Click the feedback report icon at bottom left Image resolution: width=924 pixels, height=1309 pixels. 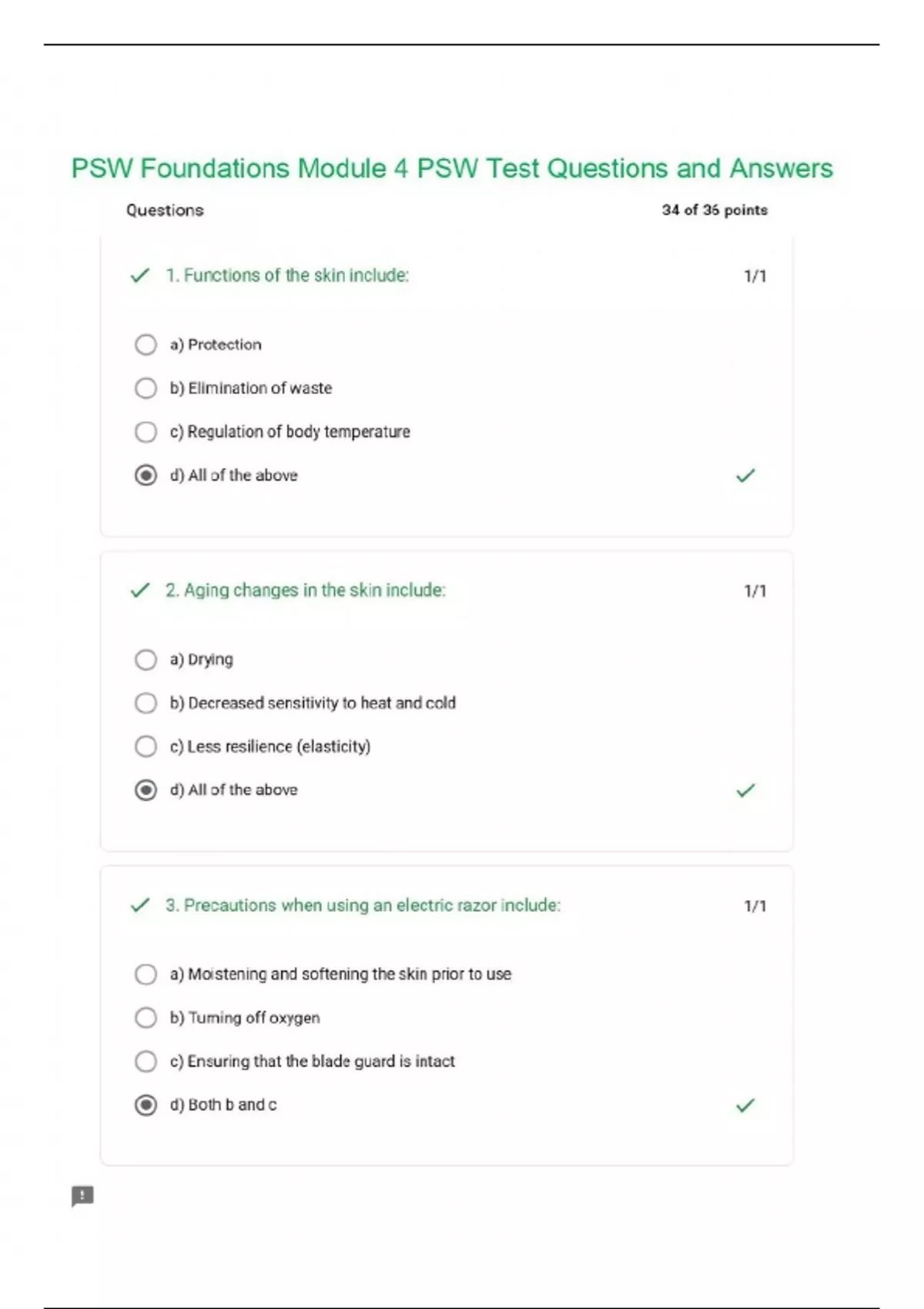(82, 1196)
